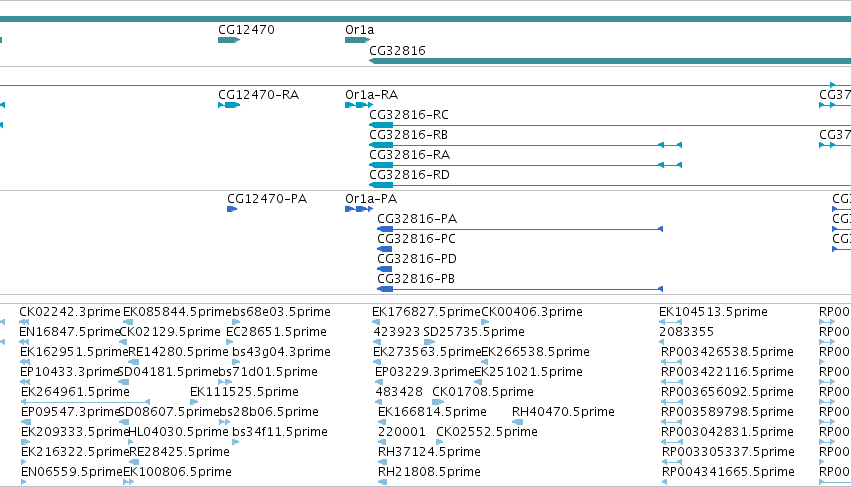Select EST CK00406.3prime

[x=532, y=312]
